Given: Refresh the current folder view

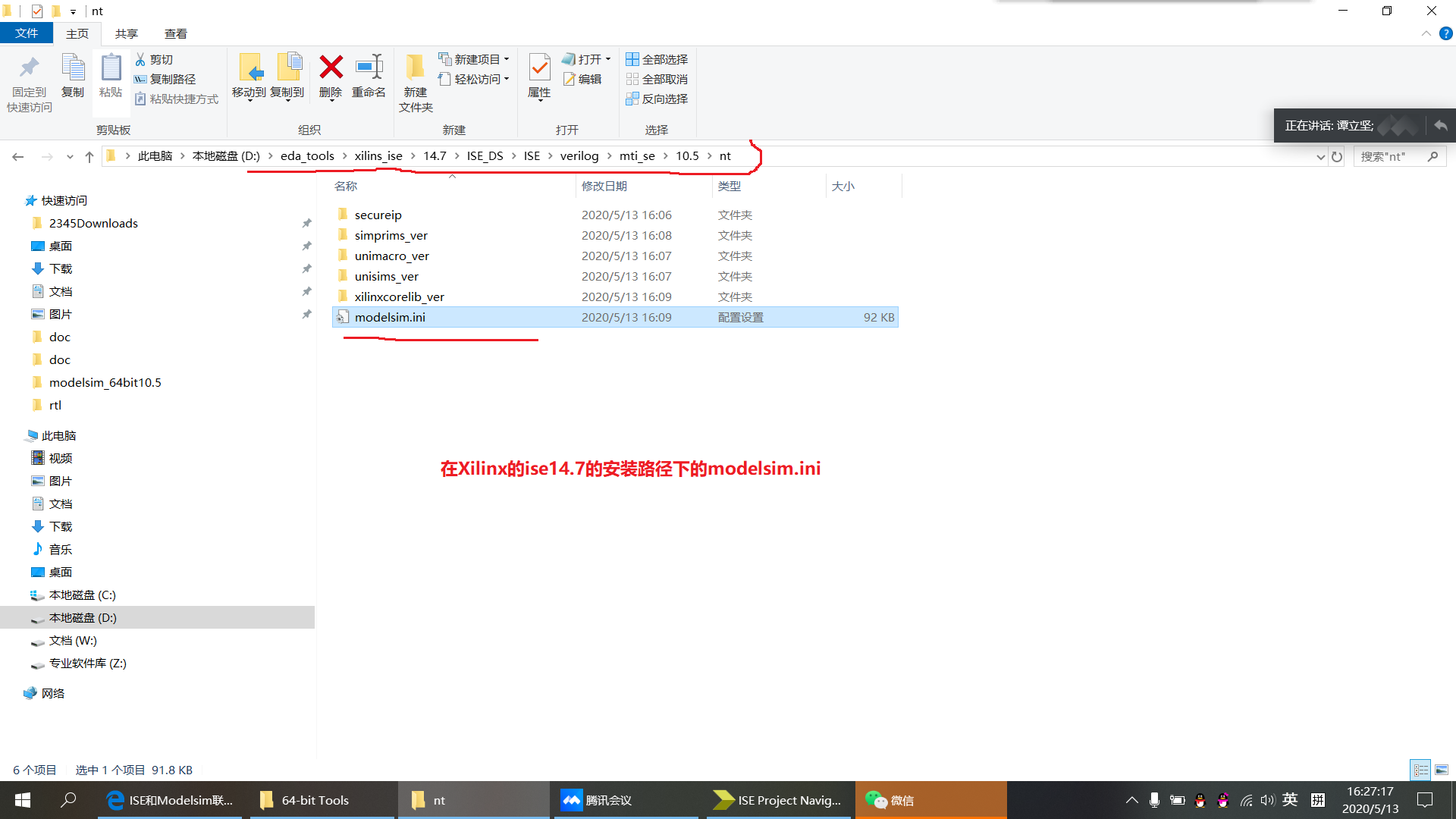Looking at the screenshot, I should 1337,156.
